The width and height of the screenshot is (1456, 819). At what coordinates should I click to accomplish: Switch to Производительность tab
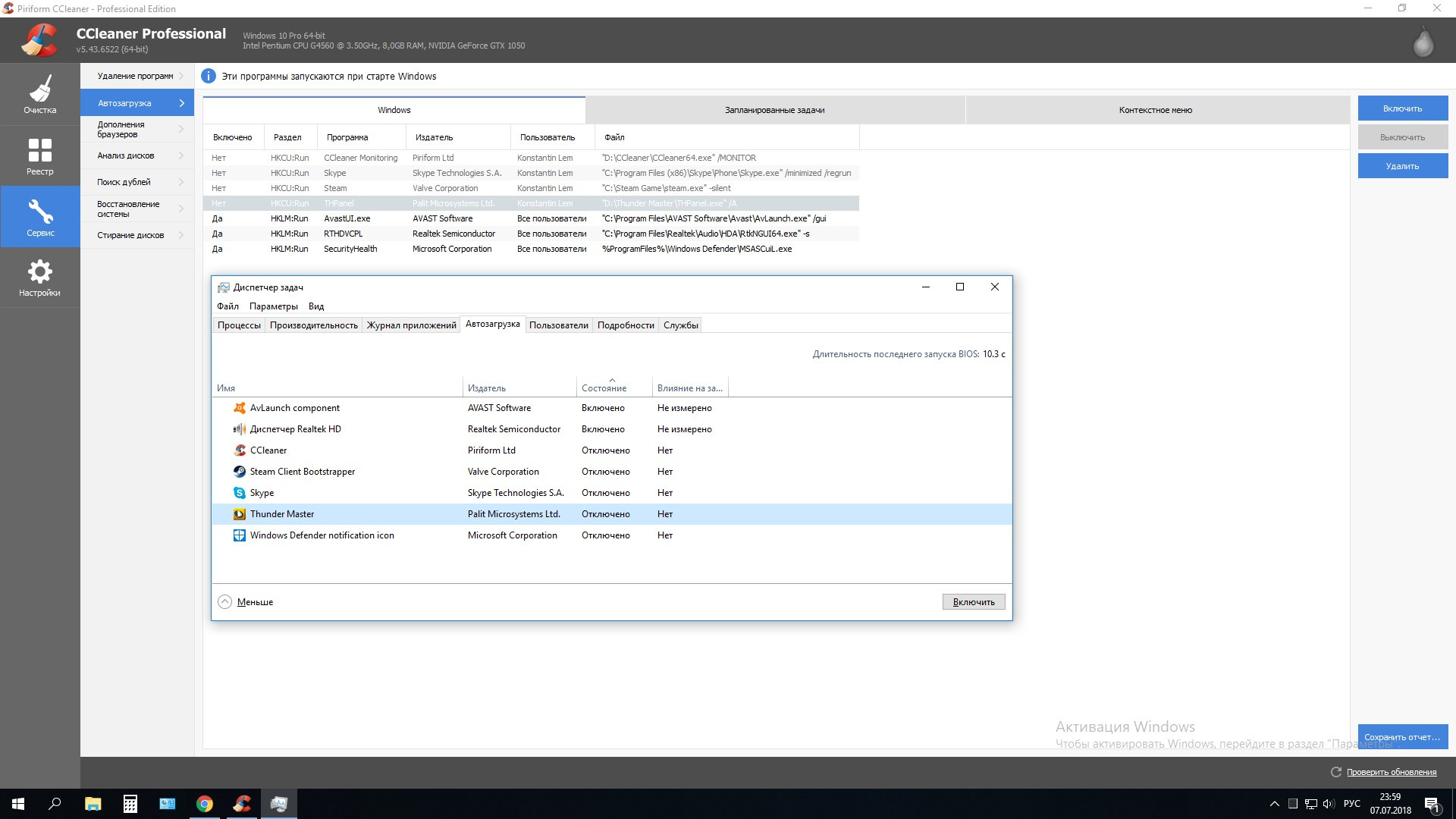click(314, 325)
